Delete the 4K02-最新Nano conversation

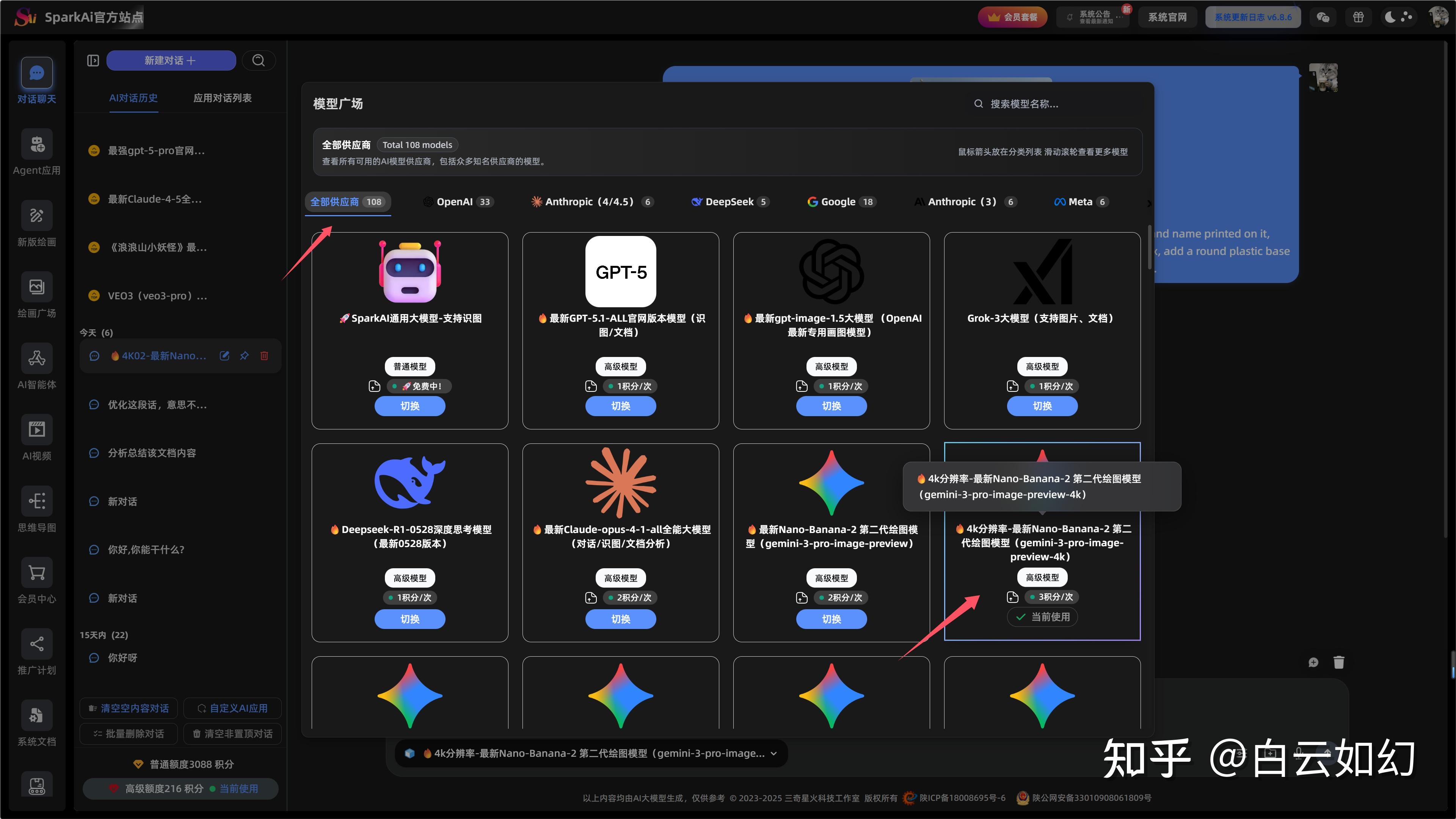click(x=264, y=356)
